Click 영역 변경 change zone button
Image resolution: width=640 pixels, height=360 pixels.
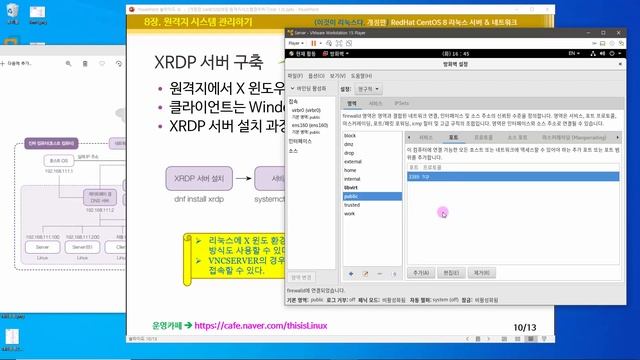coord(301,278)
